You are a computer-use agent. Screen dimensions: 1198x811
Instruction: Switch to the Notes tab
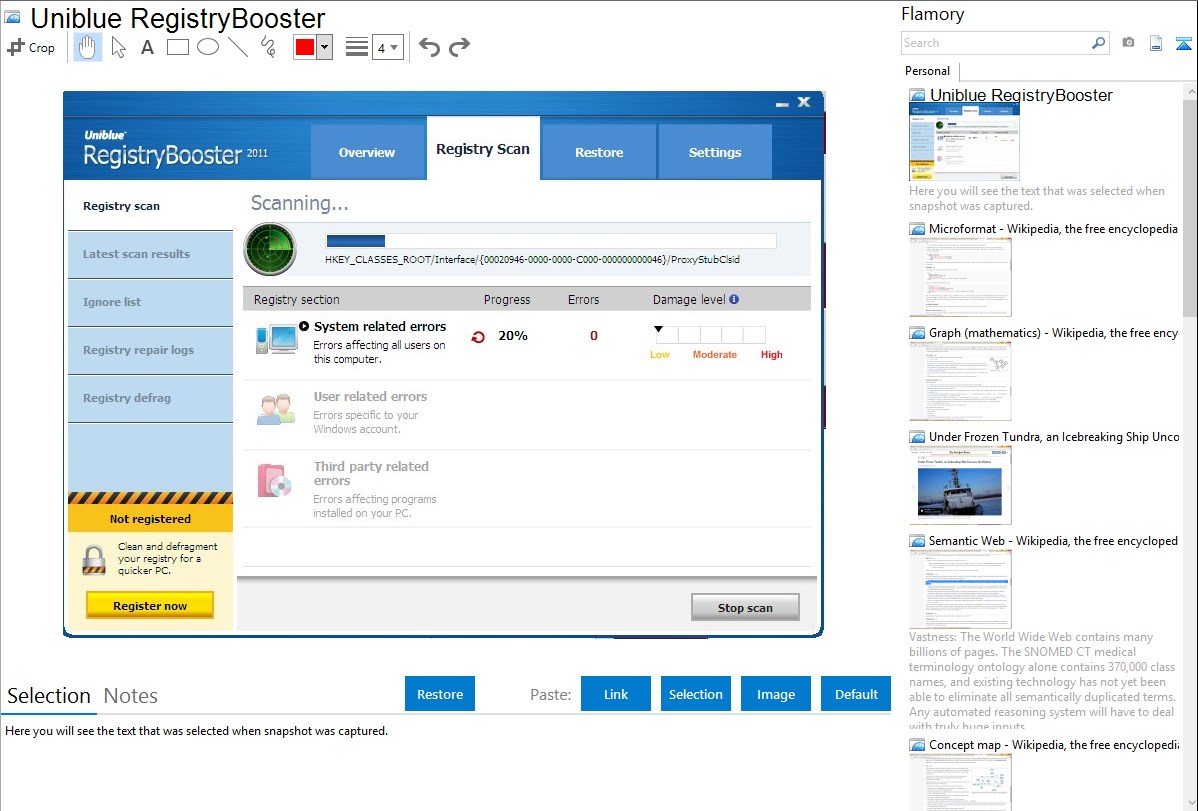click(x=131, y=696)
